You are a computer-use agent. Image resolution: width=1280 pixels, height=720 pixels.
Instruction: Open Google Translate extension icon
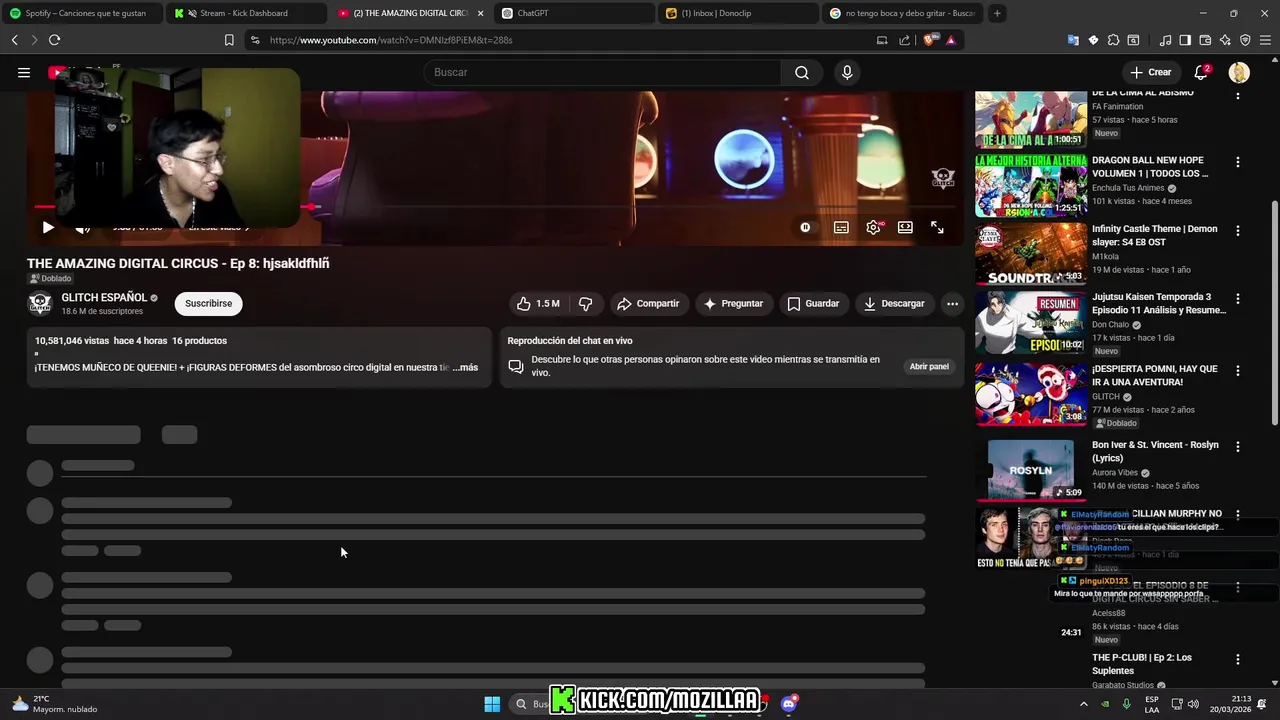click(1073, 40)
